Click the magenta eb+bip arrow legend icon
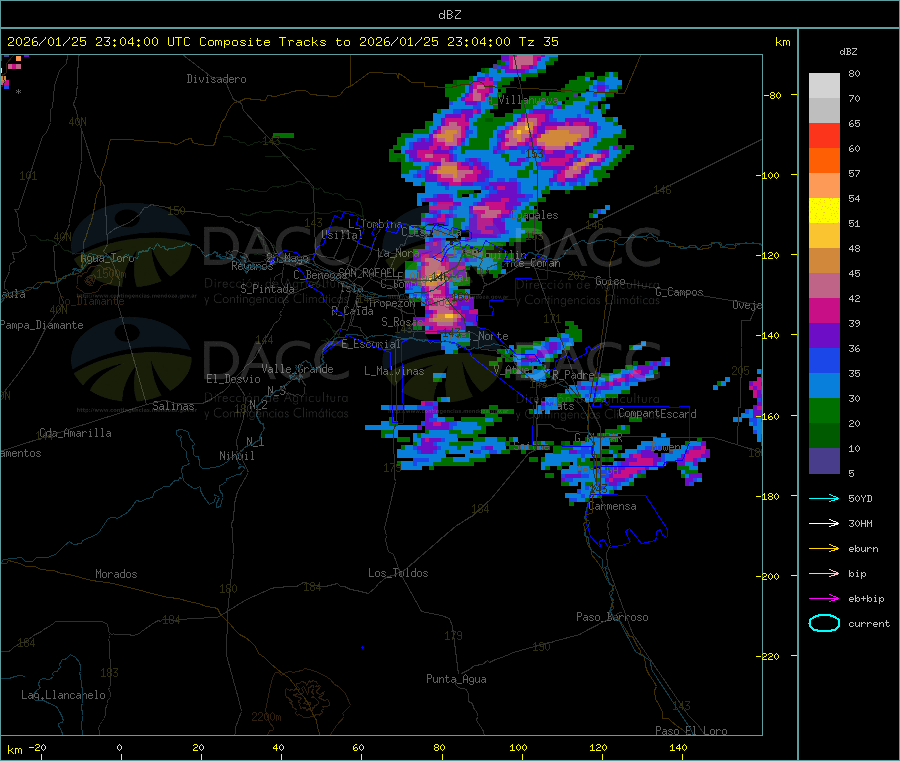This screenshot has height=761, width=900. pyautogui.click(x=824, y=599)
